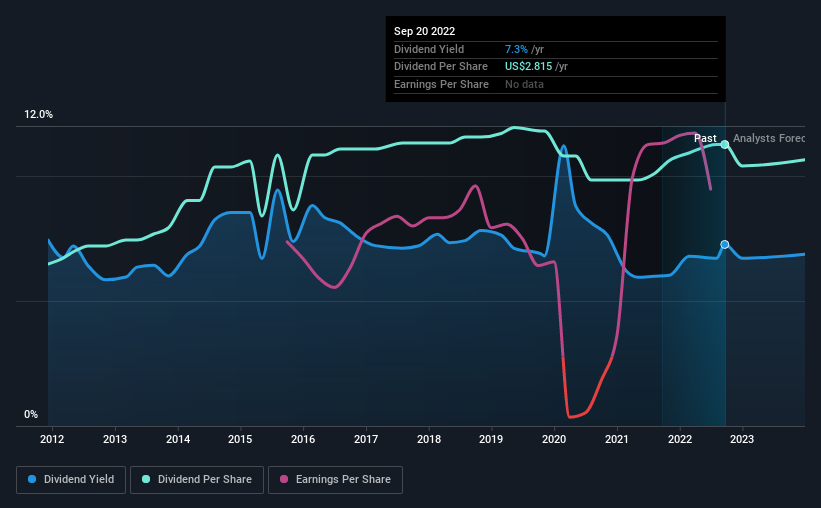Image resolution: width=821 pixels, height=508 pixels.
Task: Toggle the Dividend Per Share legend button
Action: coord(197,480)
